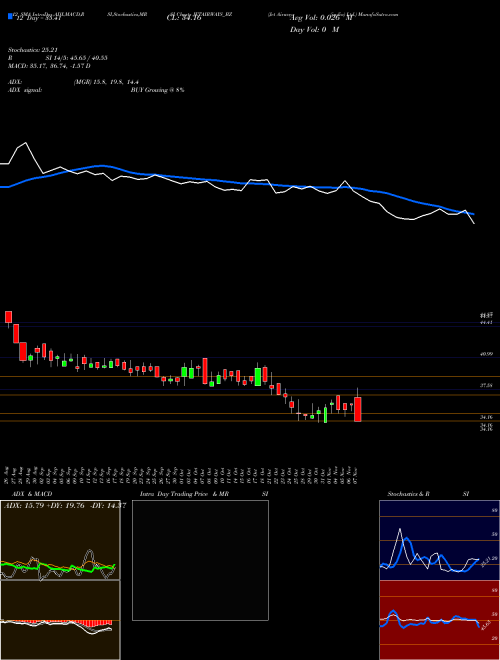
Task: Click the 'Avg Vol: 0.026 M' label
Action: tap(321, 18)
